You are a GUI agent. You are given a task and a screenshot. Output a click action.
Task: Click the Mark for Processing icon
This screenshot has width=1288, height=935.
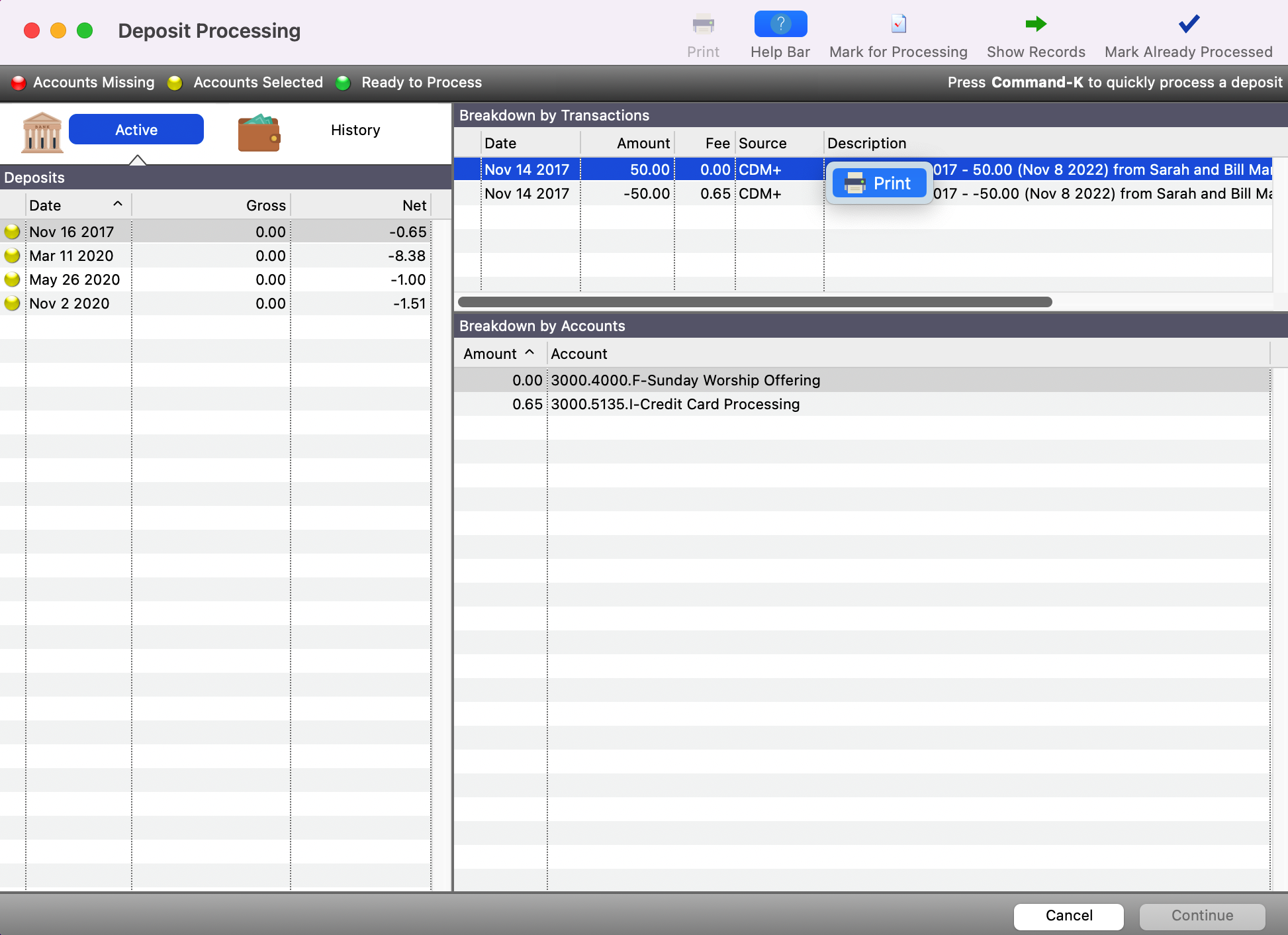point(898,23)
